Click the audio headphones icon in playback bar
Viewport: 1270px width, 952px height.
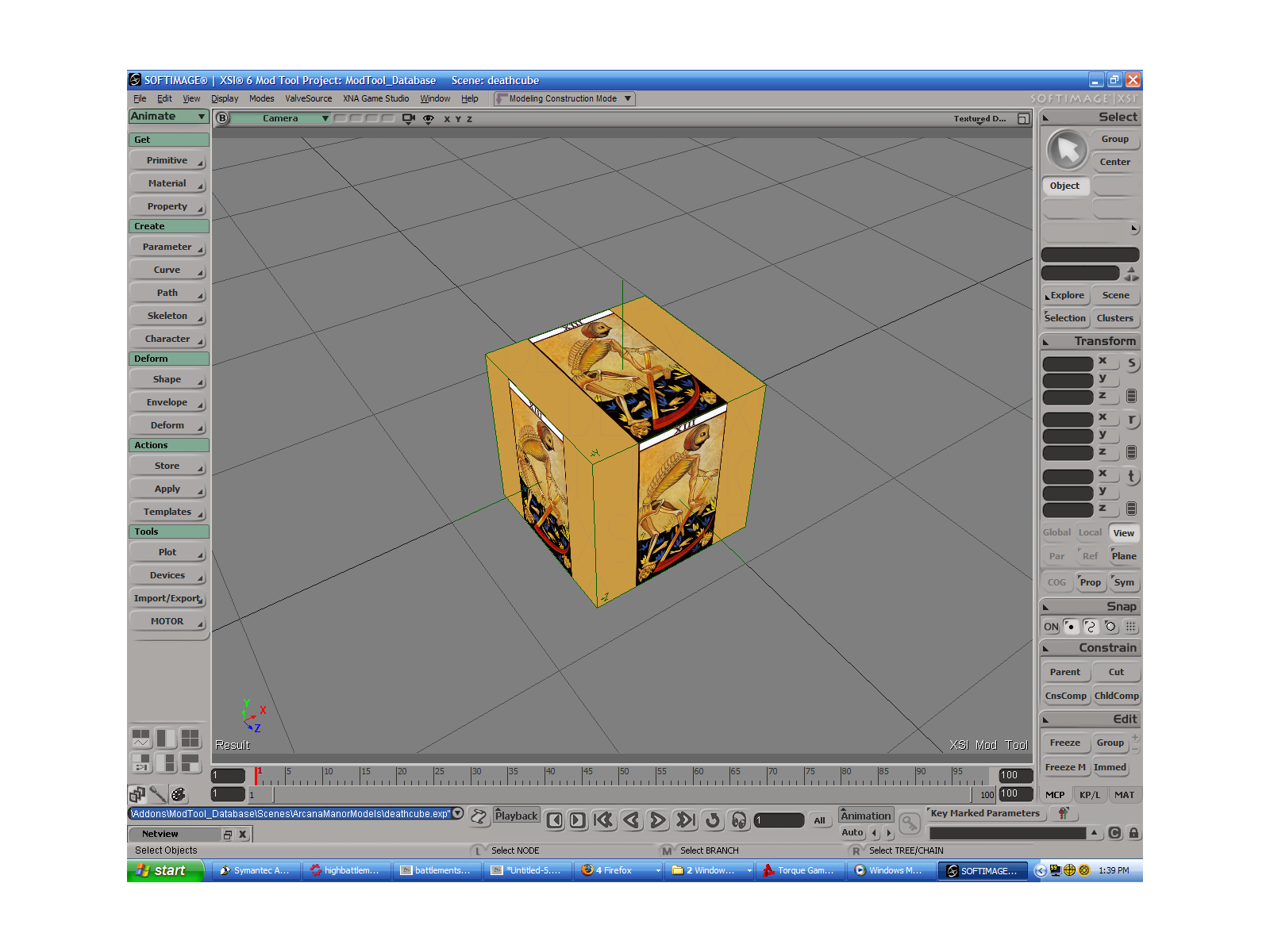point(739,820)
